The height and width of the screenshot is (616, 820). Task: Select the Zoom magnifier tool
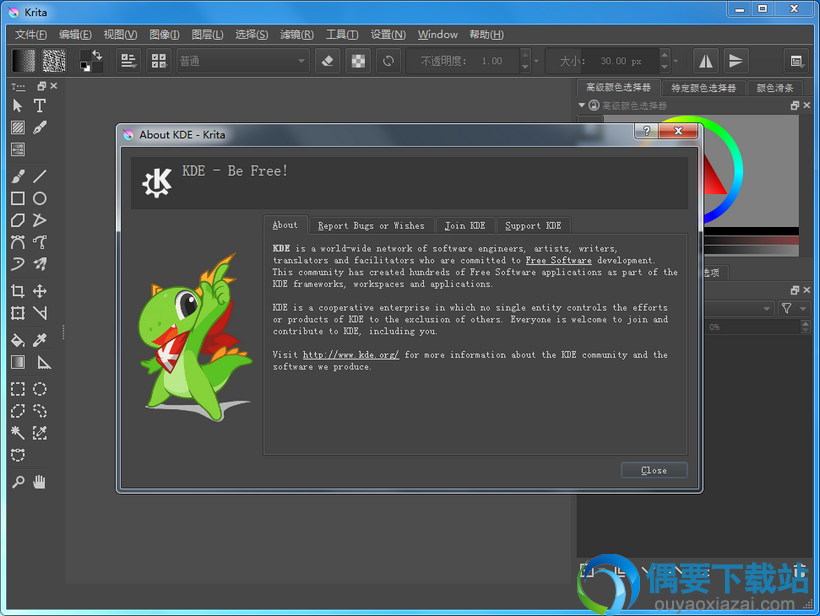point(18,482)
